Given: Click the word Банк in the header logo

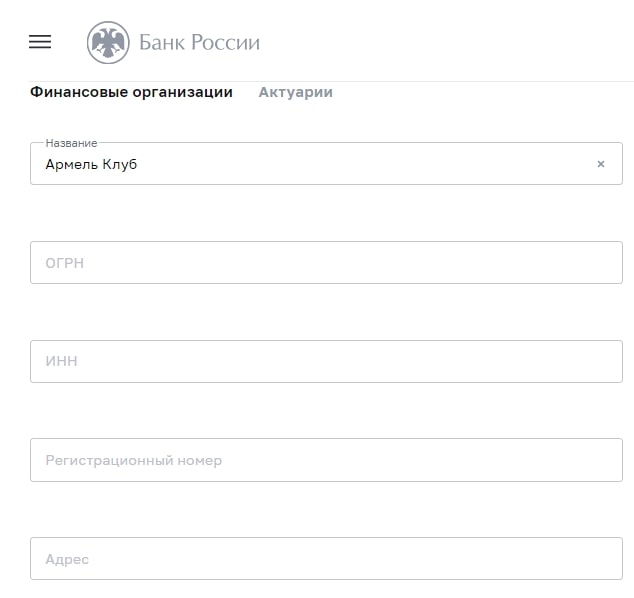Looking at the screenshot, I should click(x=162, y=42).
